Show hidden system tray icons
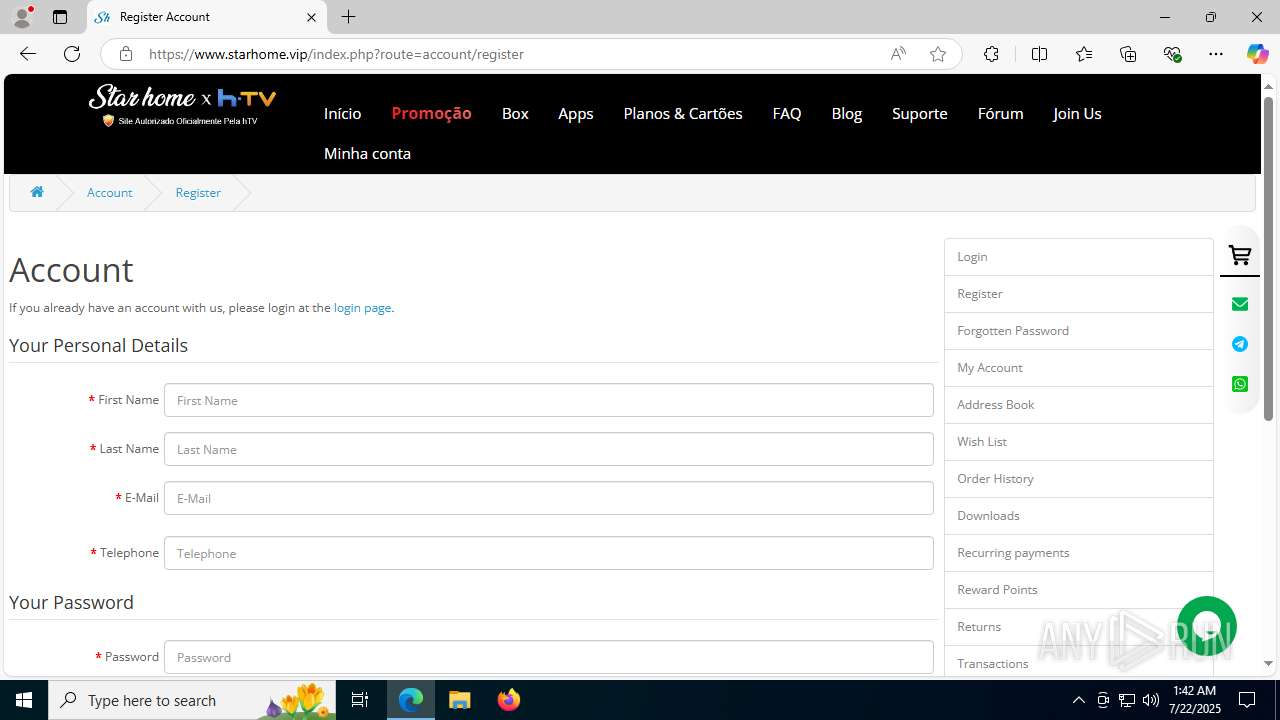 (1078, 700)
